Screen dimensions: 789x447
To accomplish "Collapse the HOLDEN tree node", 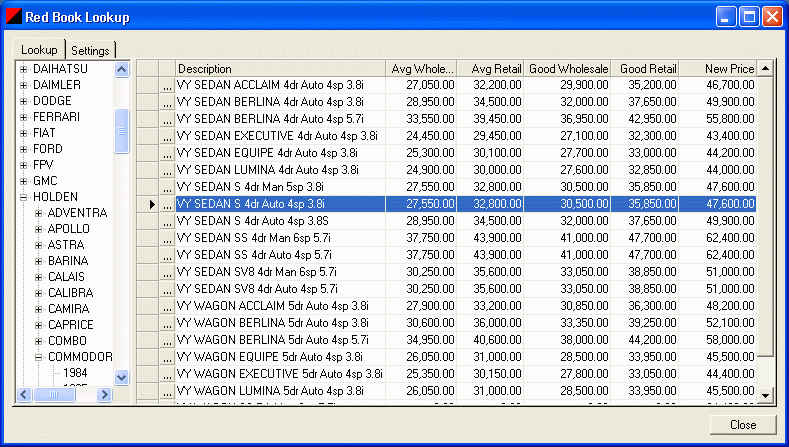I will (24, 197).
